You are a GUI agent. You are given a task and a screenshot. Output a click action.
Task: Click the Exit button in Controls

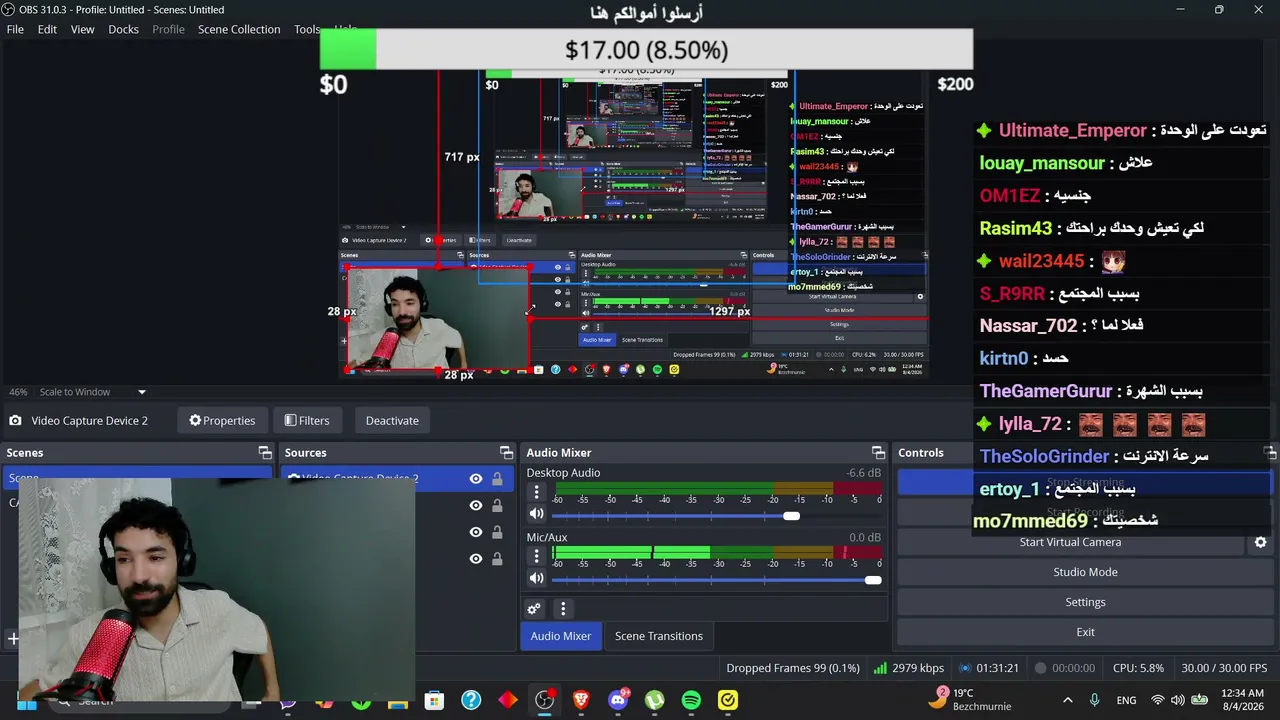[1085, 632]
